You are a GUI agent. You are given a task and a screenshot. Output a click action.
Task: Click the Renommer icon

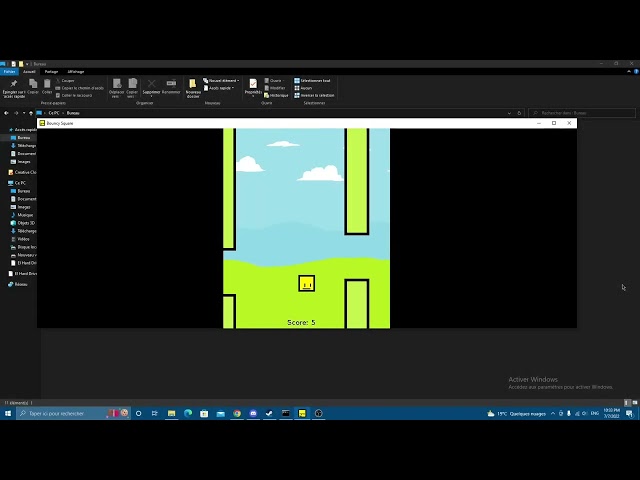point(171,83)
